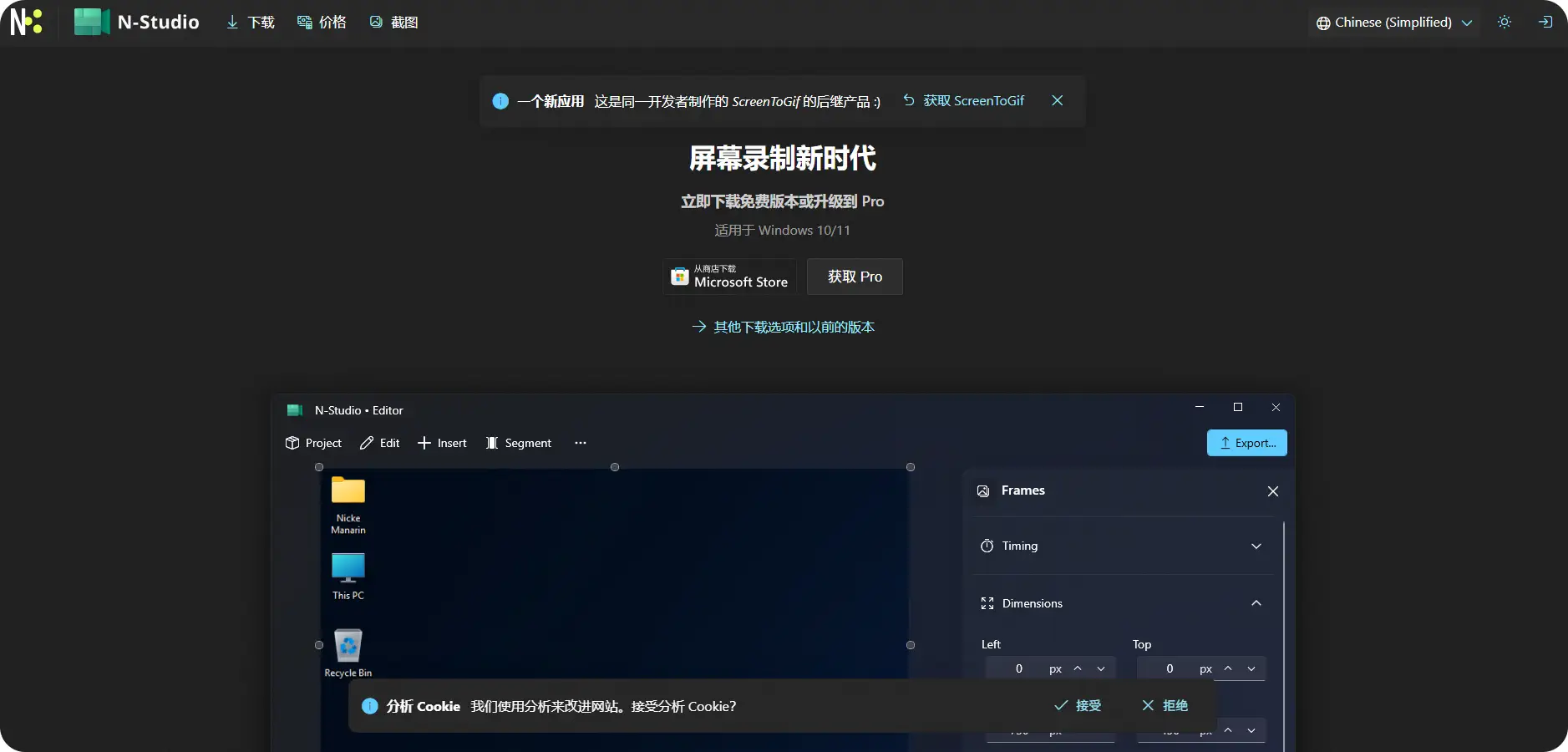Click the N logo in the top bar

[x=26, y=22]
